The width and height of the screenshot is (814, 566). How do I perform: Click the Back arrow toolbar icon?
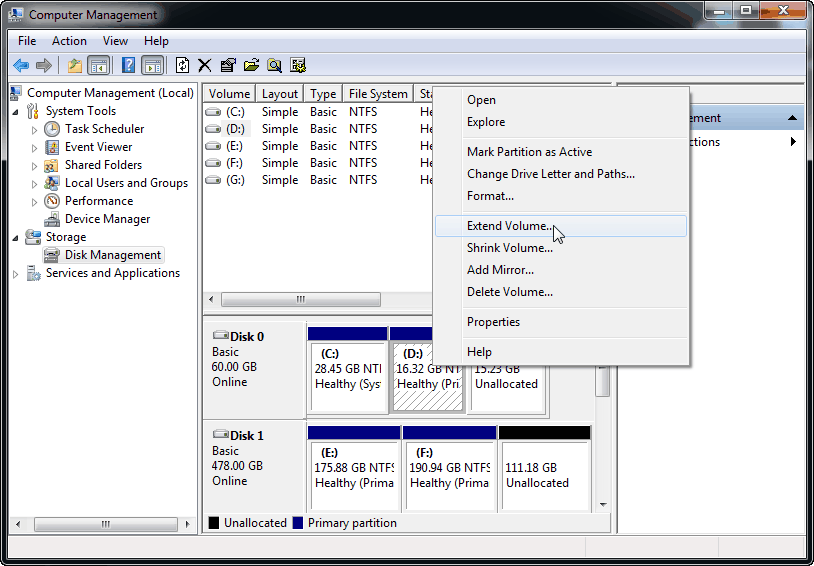pyautogui.click(x=21, y=66)
